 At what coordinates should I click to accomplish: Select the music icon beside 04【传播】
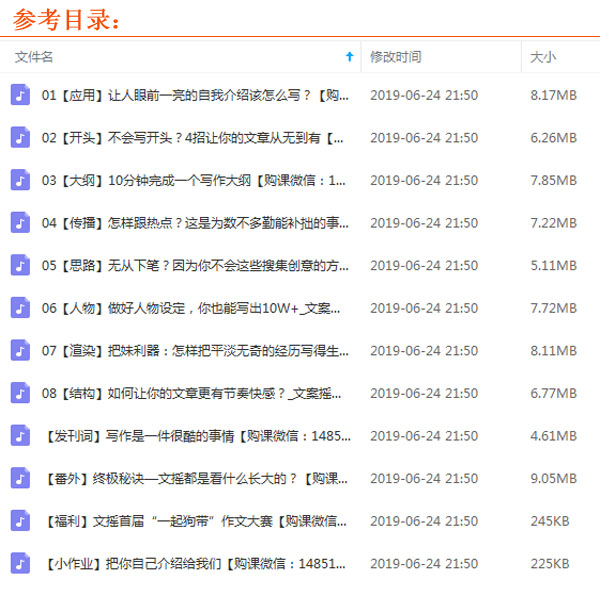(20, 222)
